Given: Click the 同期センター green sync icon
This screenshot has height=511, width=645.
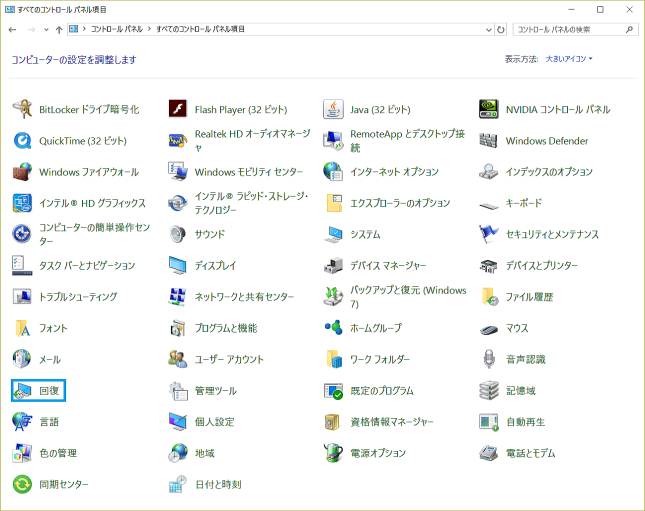Looking at the screenshot, I should (22, 485).
